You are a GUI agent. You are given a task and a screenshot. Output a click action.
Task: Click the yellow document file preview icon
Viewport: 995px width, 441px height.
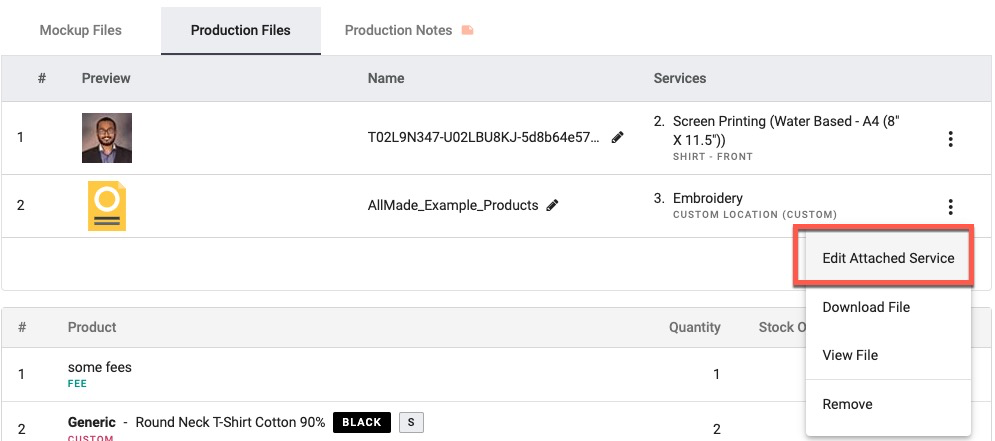107,206
